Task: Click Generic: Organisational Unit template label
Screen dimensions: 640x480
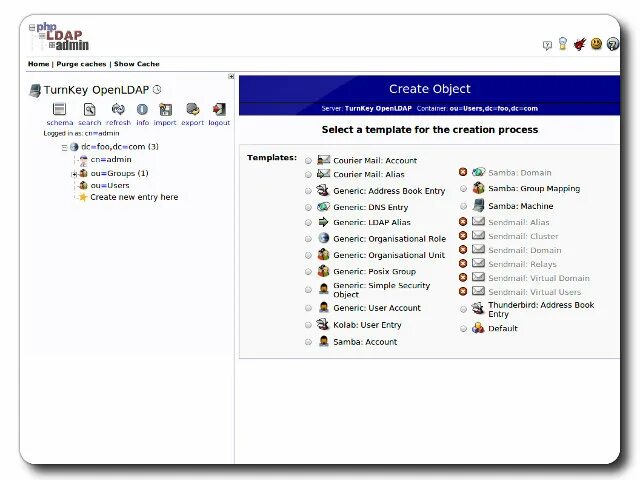Action: [x=389, y=255]
